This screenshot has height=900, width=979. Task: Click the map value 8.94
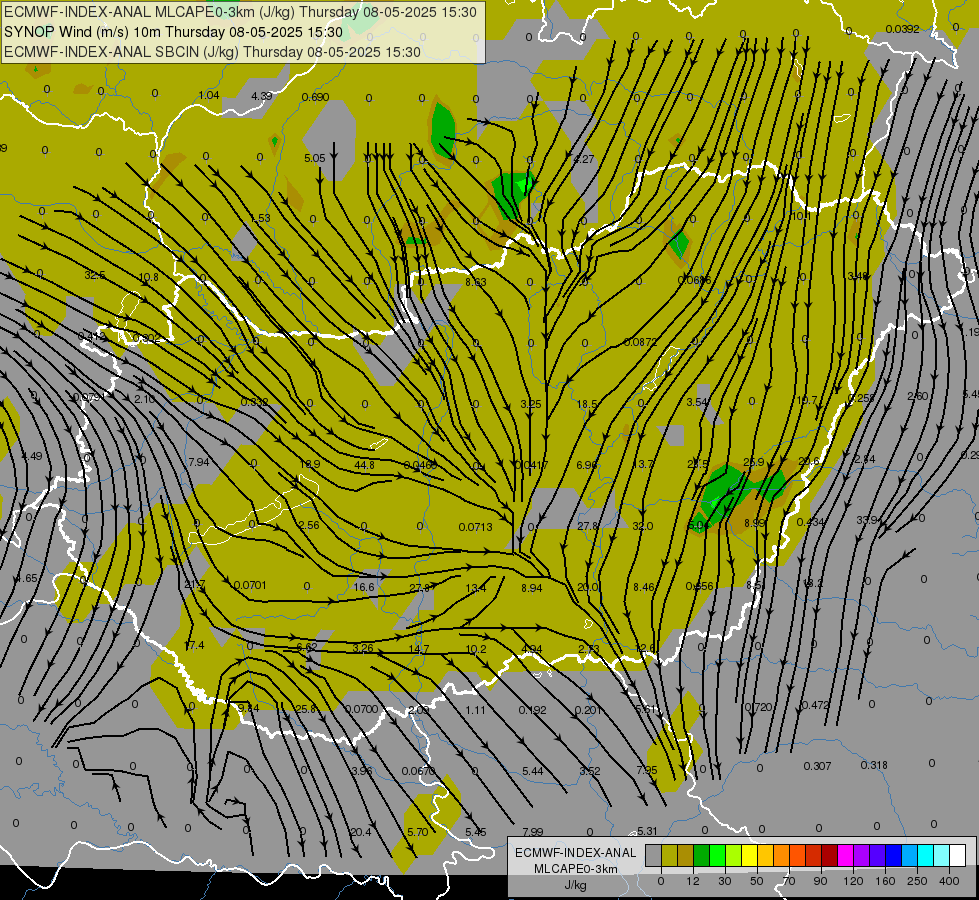pyautogui.click(x=532, y=588)
